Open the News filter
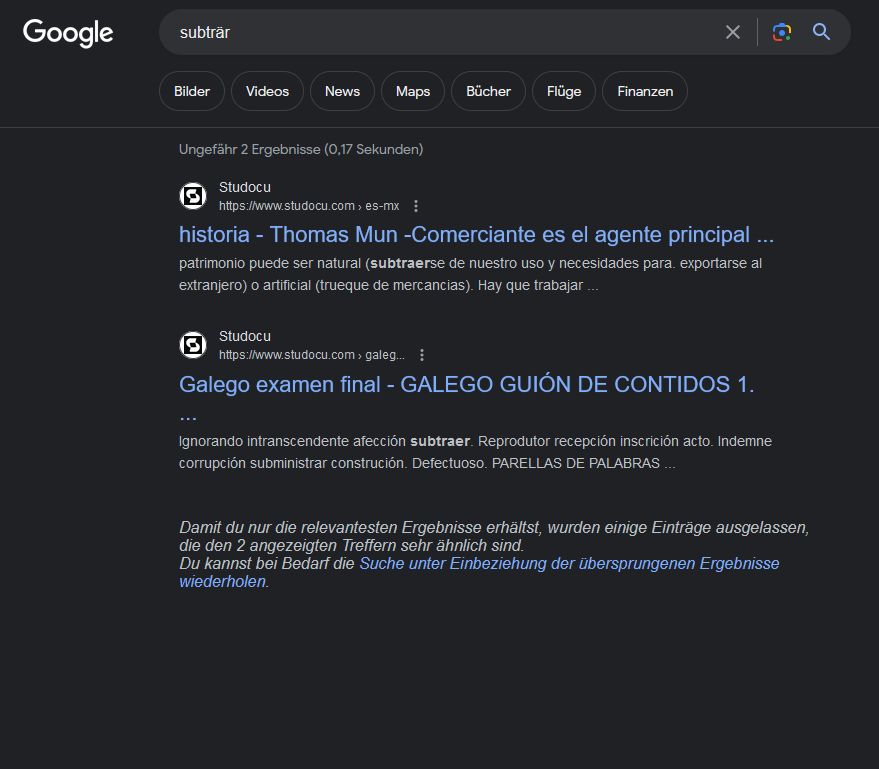 342,91
